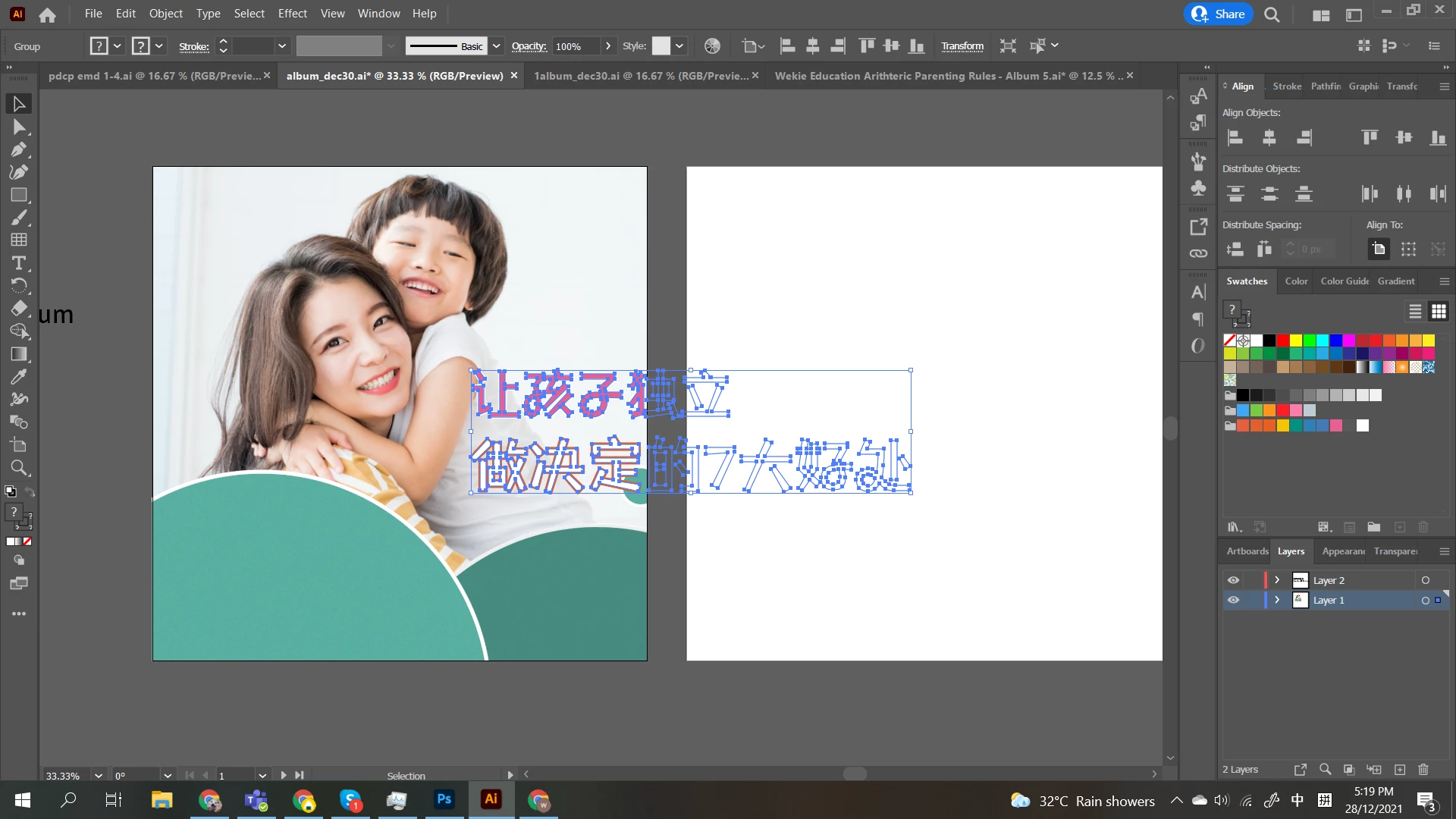The image size is (1456, 819).
Task: Expand Layer 2 contents
Action: pos(1277,580)
